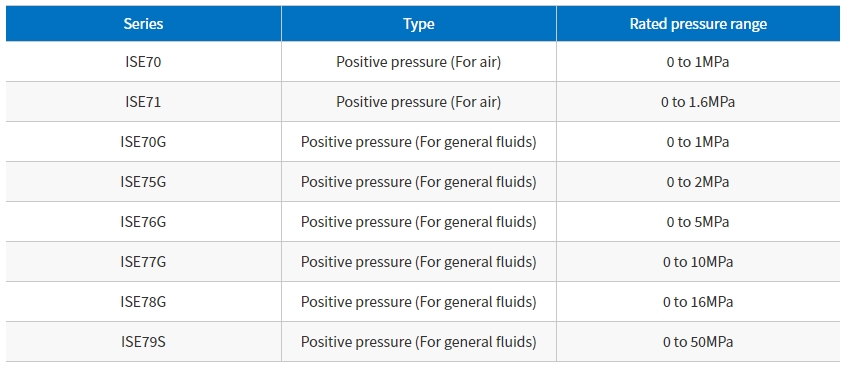Viewport: 854px width, 373px height.
Task: Click the 0 to 2MPa pressure cell
Action: click(698, 182)
